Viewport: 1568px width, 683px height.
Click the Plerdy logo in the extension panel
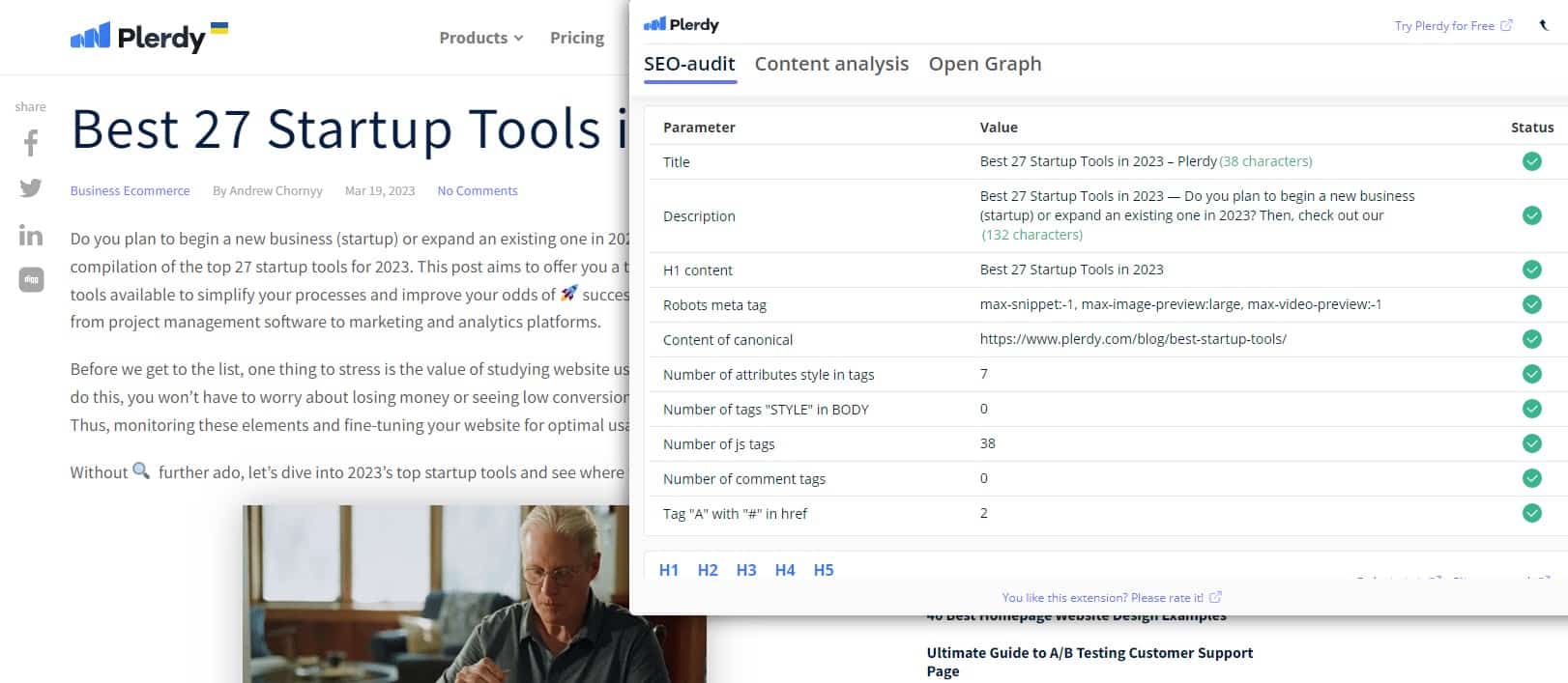click(682, 25)
